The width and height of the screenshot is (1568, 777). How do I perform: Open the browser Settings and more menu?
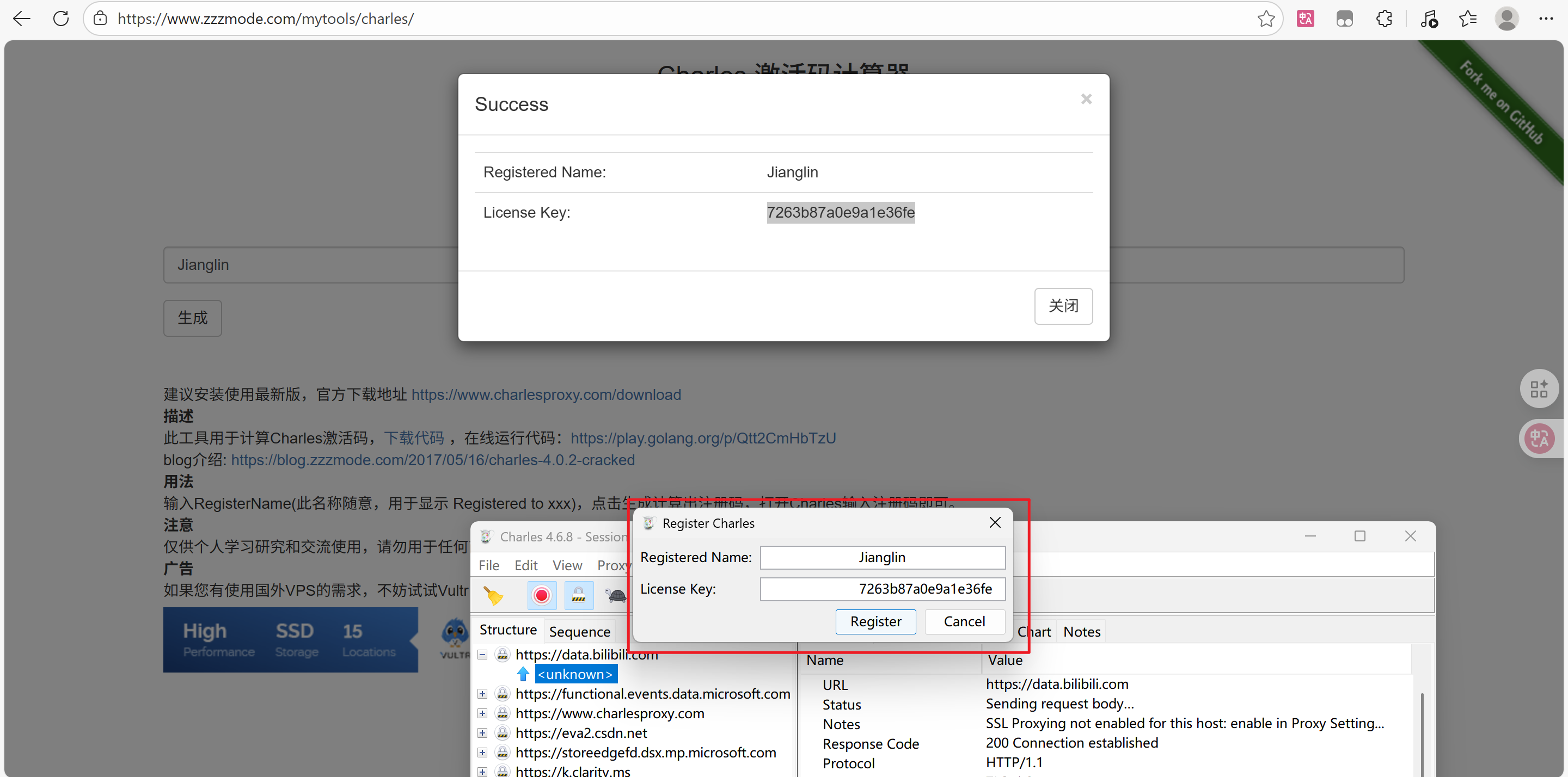pos(1546,19)
